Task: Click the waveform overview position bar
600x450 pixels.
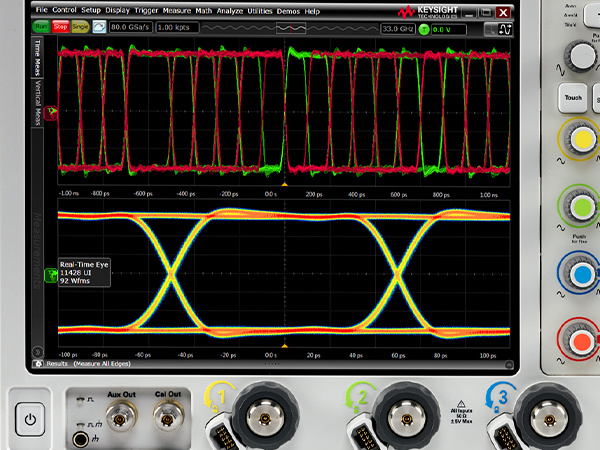Action: [290, 28]
